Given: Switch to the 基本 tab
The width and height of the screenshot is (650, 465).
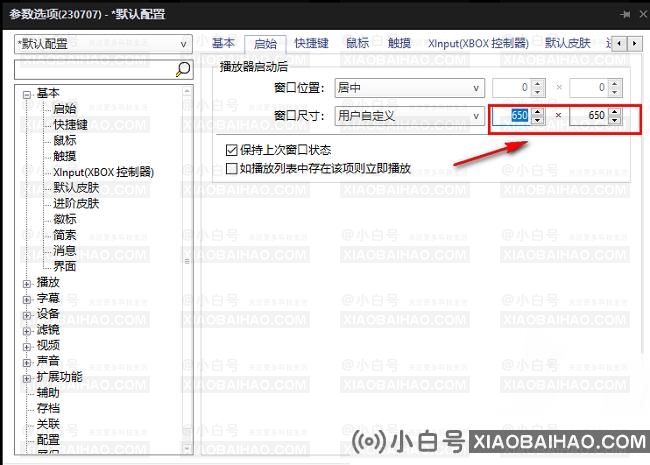Looking at the screenshot, I should tap(223, 43).
